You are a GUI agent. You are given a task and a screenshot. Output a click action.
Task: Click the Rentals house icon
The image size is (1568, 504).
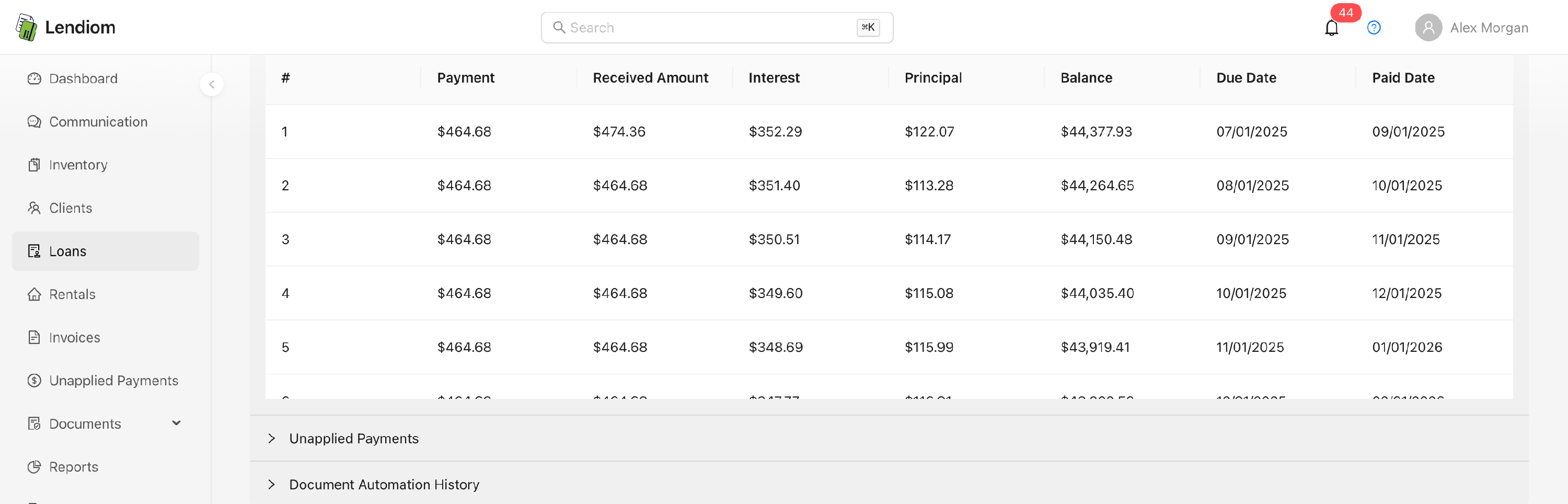tap(34, 294)
